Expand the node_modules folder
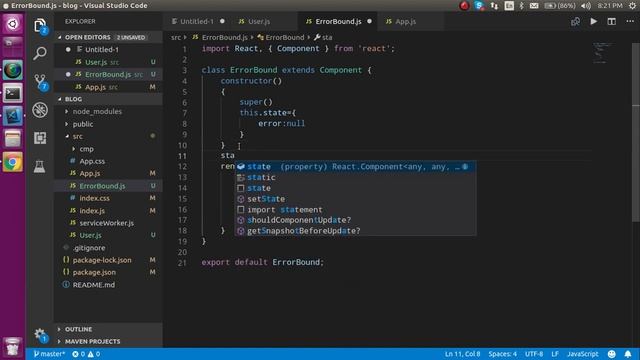This screenshot has width=640, height=360. pyautogui.click(x=109, y=111)
